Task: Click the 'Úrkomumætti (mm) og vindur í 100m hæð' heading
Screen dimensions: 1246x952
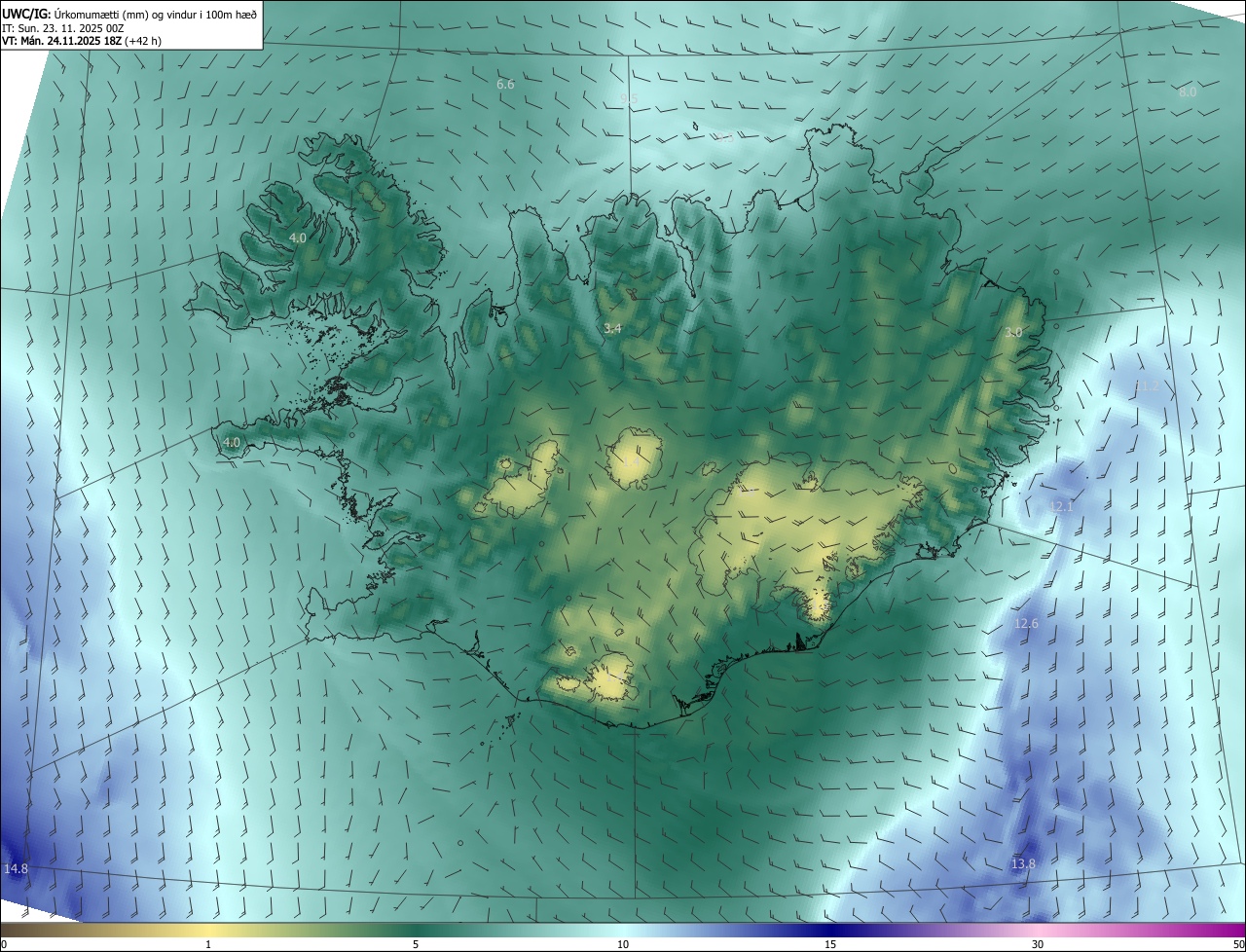Action: click(x=155, y=14)
